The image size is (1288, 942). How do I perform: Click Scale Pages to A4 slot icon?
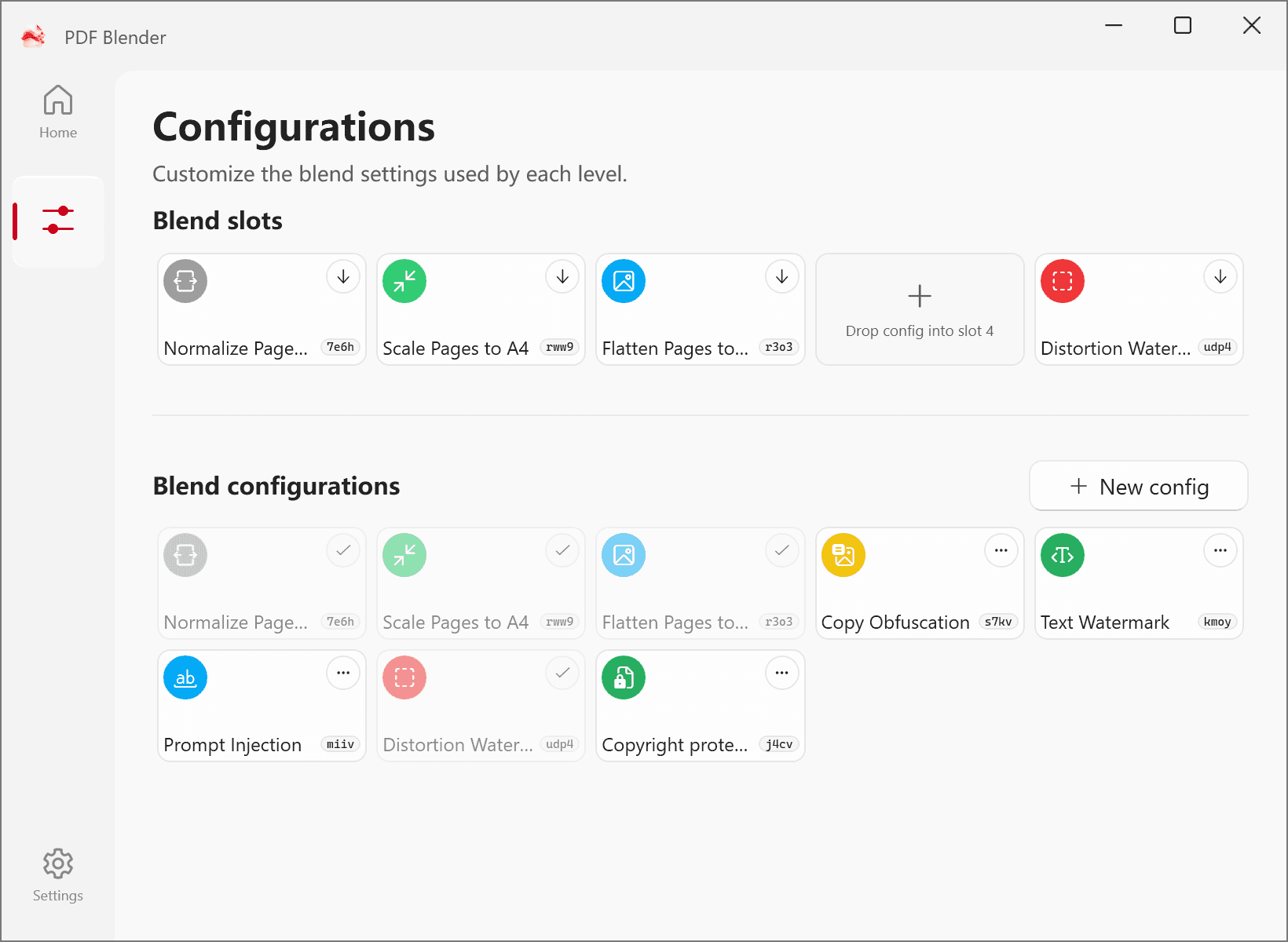click(404, 281)
